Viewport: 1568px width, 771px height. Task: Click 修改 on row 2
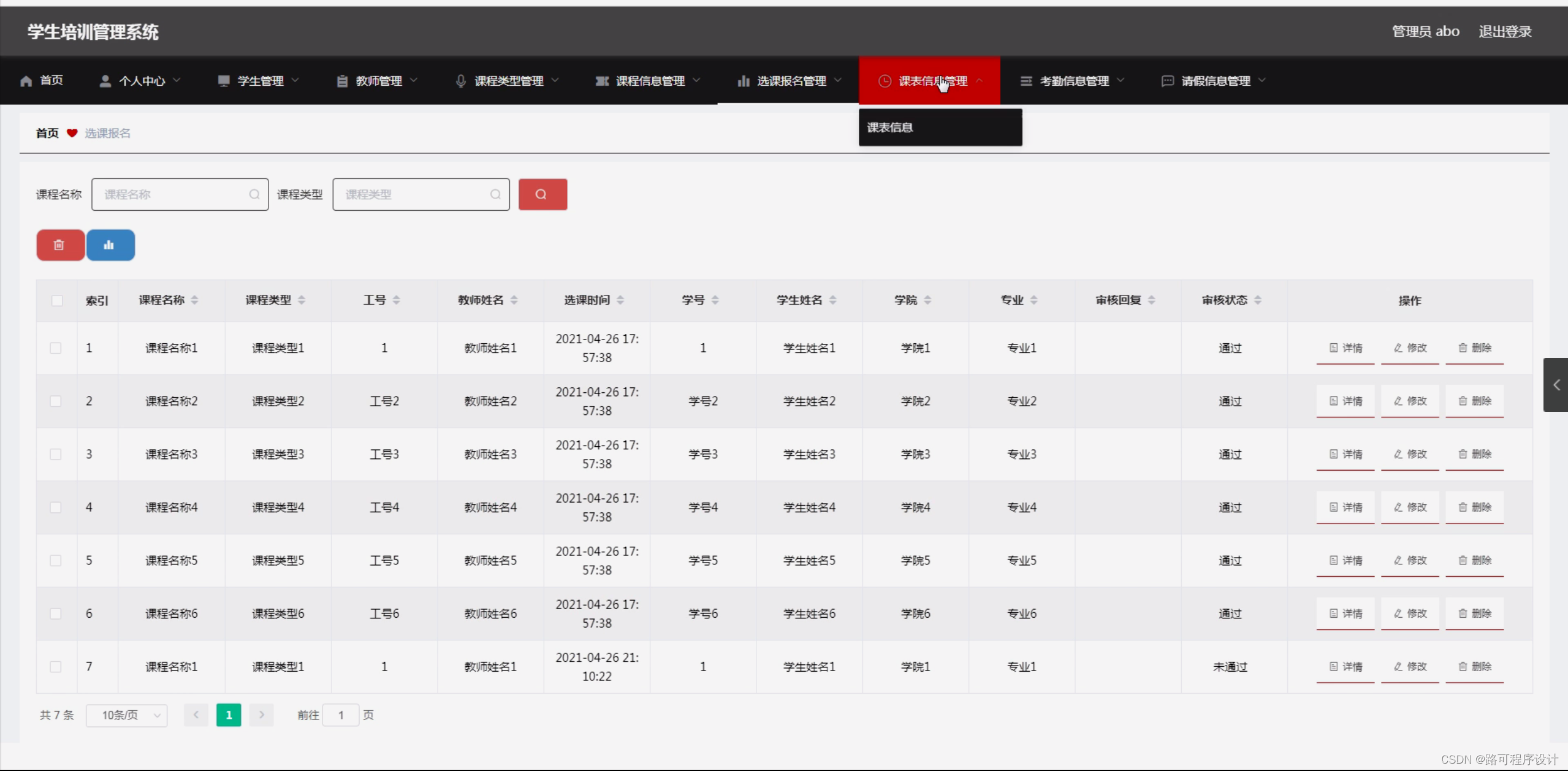pyautogui.click(x=1409, y=401)
